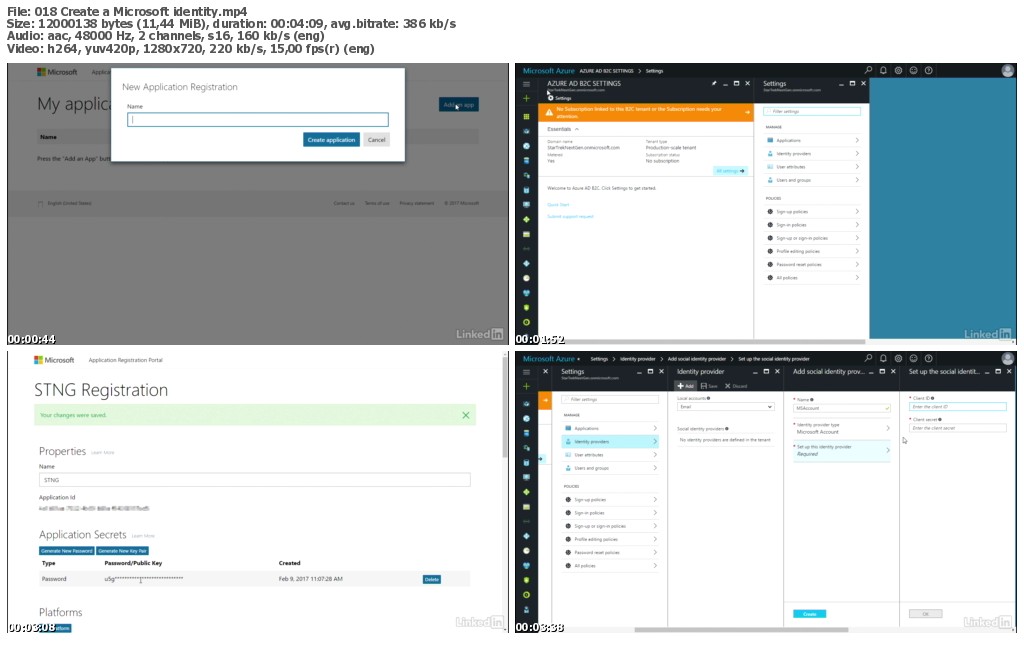1024x645 pixels.
Task: Click Settings command under AZURE AD B2C SETTINGS title
Action: point(560,98)
